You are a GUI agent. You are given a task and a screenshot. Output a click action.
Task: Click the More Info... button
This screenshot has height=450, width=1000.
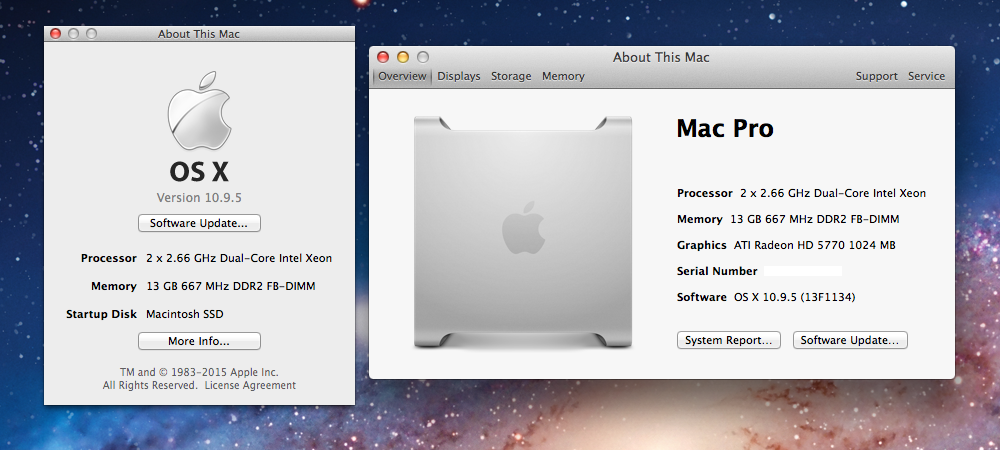coord(199,342)
